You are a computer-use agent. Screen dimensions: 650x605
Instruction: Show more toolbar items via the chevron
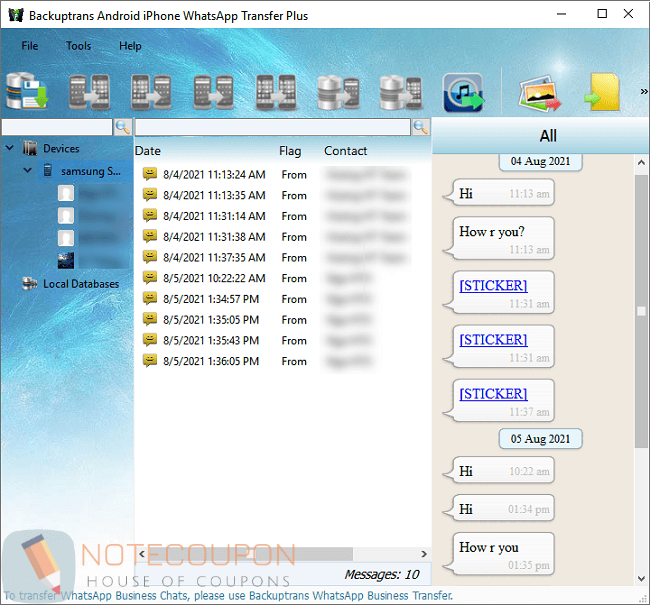pyautogui.click(x=643, y=92)
